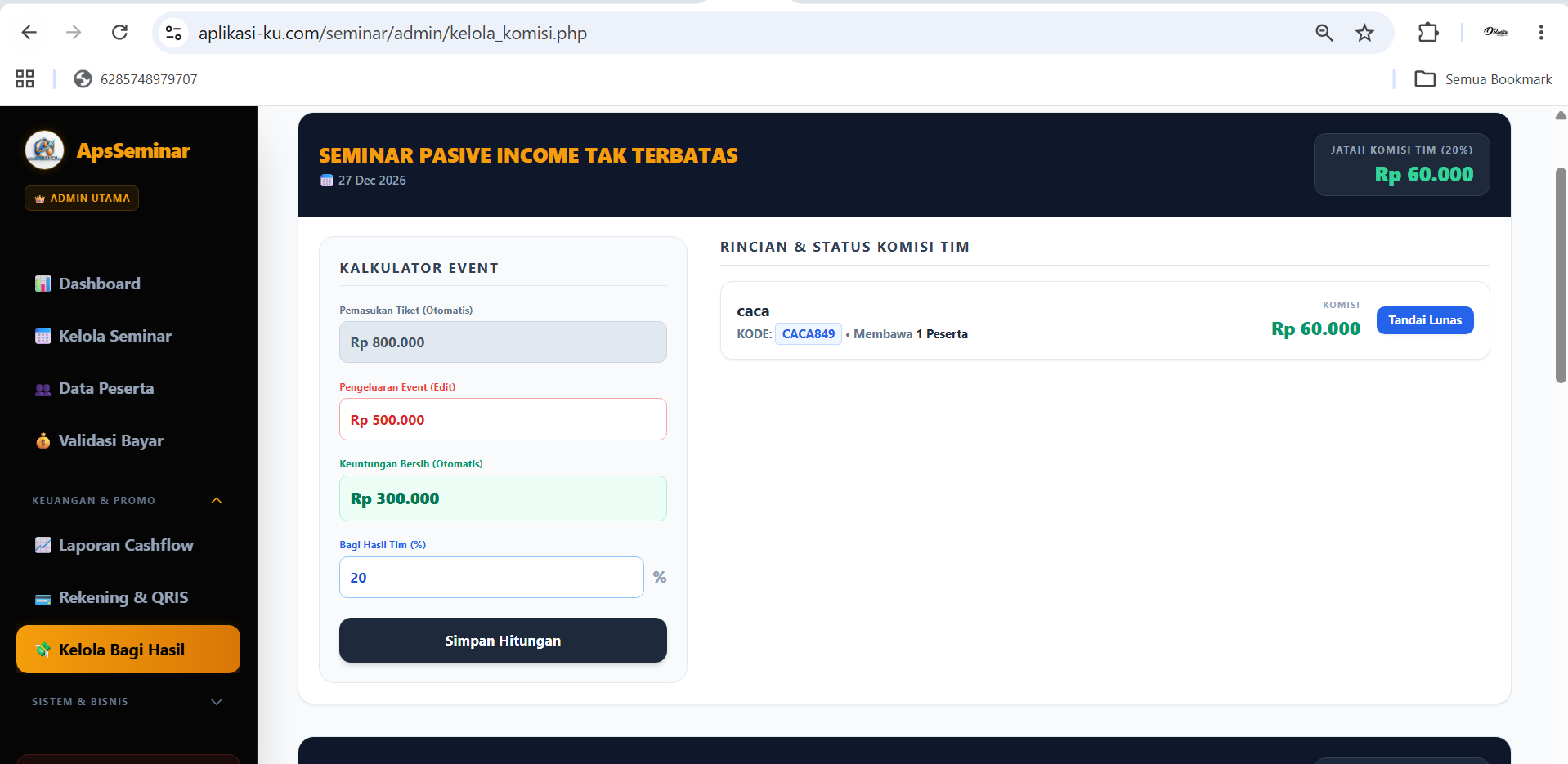
Task: Click the Pemasukan Tiket Rp 800.000 field
Action: point(503,342)
